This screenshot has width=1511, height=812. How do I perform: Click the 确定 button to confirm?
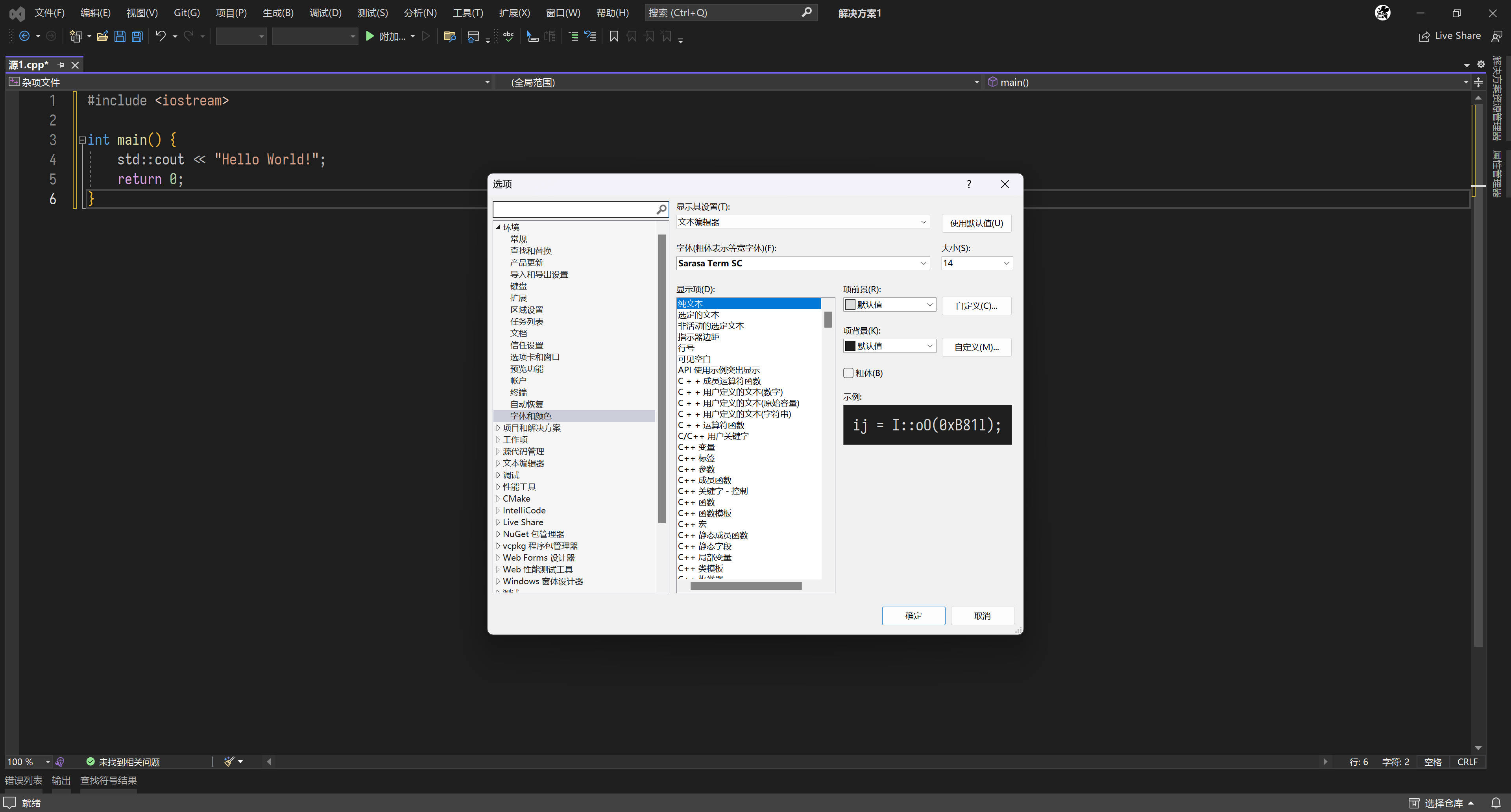(x=913, y=616)
